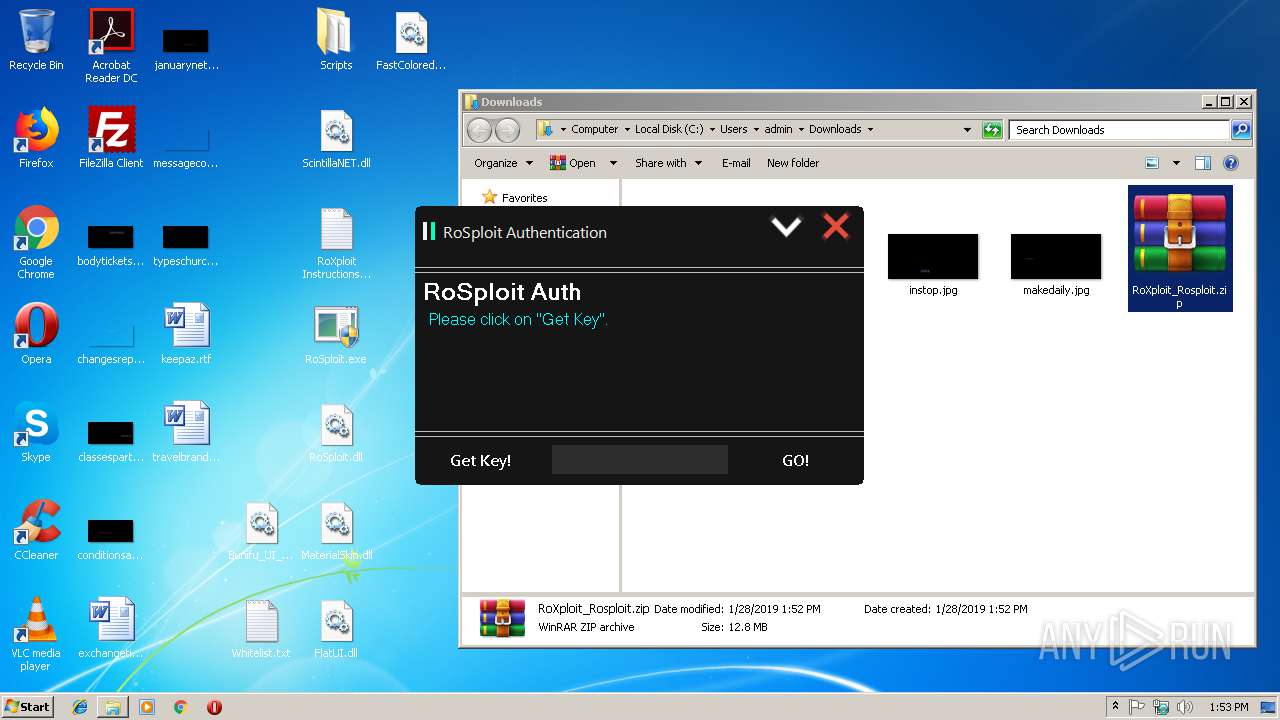Click Forward arrow in Downloads explorer

click(x=508, y=130)
